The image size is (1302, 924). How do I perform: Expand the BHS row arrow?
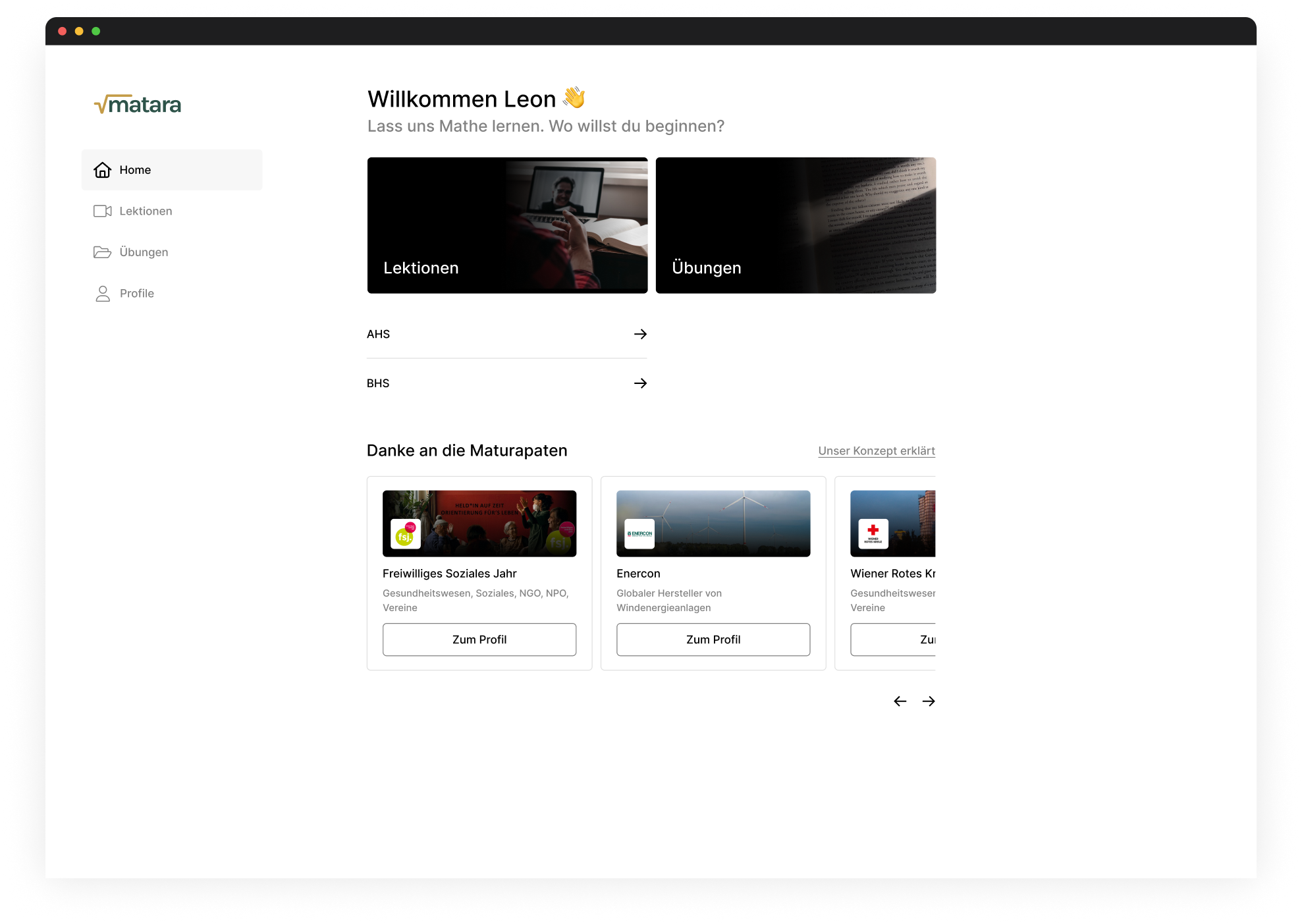click(640, 383)
